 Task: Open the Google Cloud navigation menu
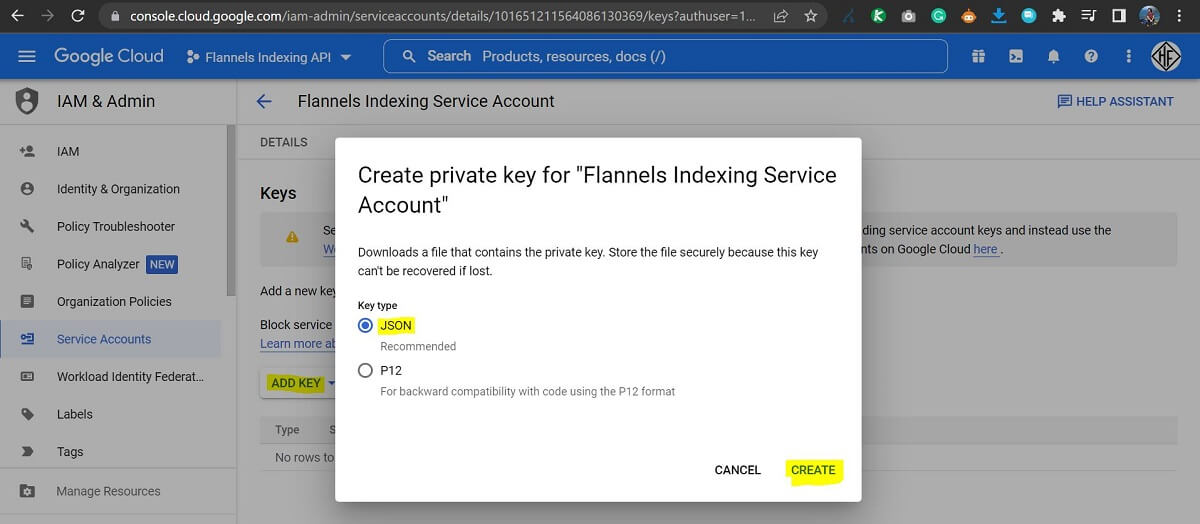[27, 57]
